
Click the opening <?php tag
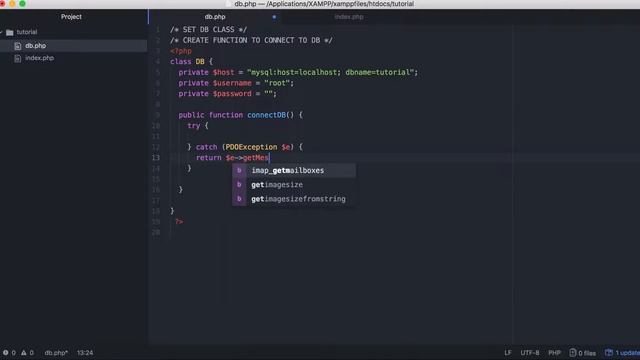pos(181,51)
